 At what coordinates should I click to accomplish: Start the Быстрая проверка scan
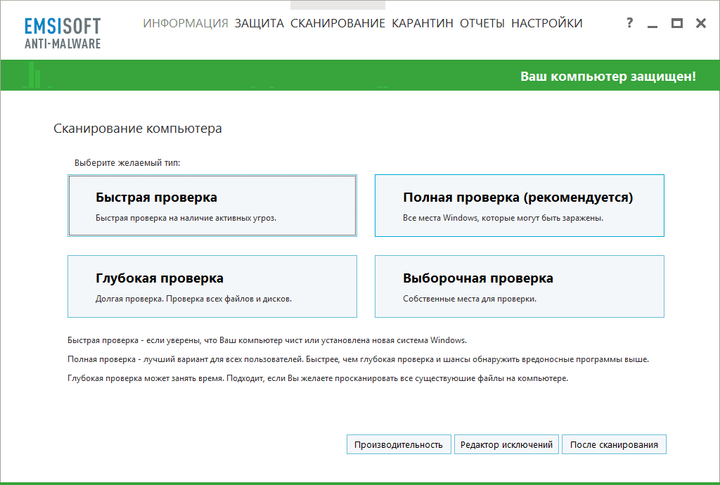pyautogui.click(x=212, y=206)
